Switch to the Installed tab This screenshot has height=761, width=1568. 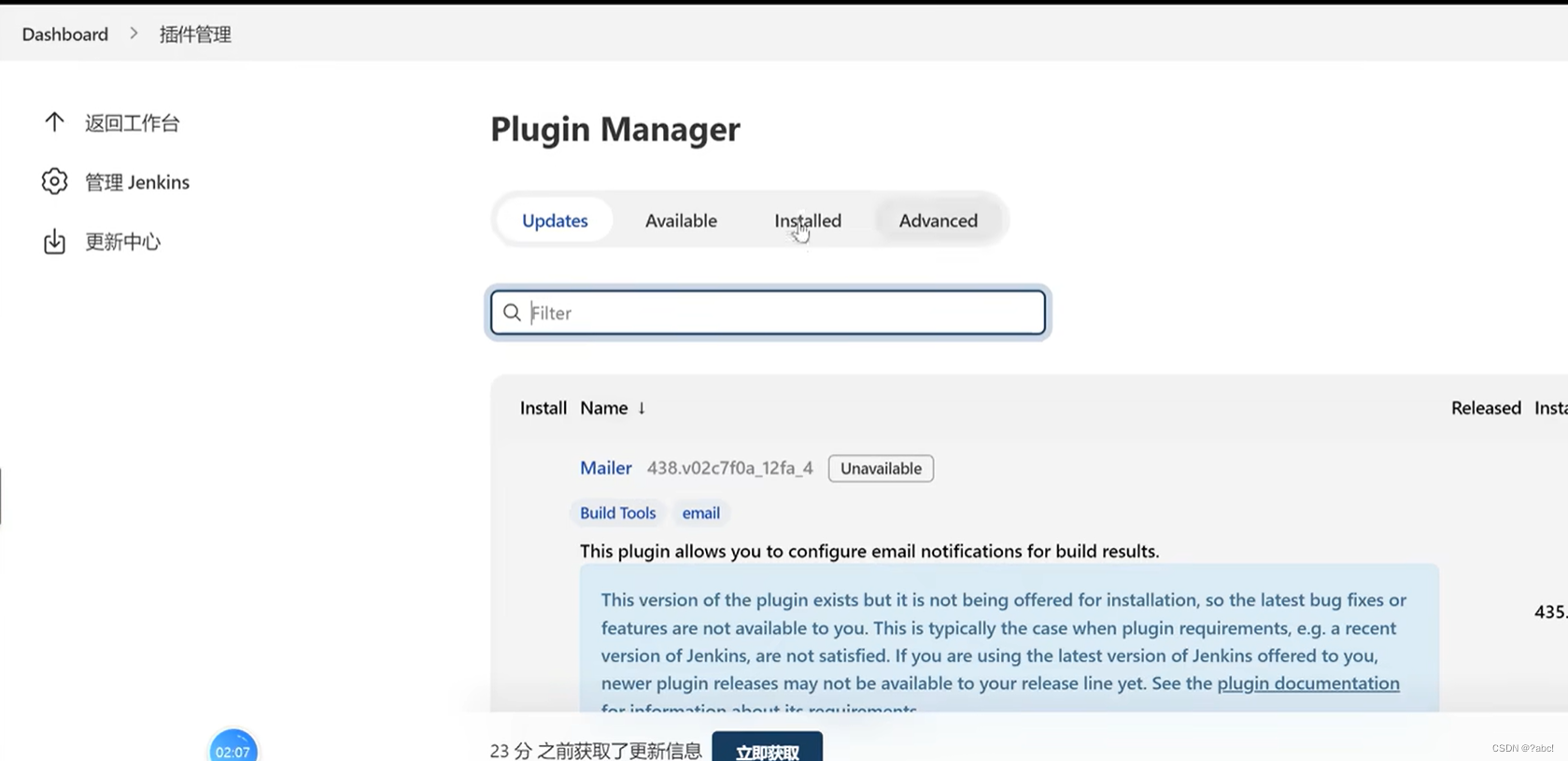tap(808, 220)
